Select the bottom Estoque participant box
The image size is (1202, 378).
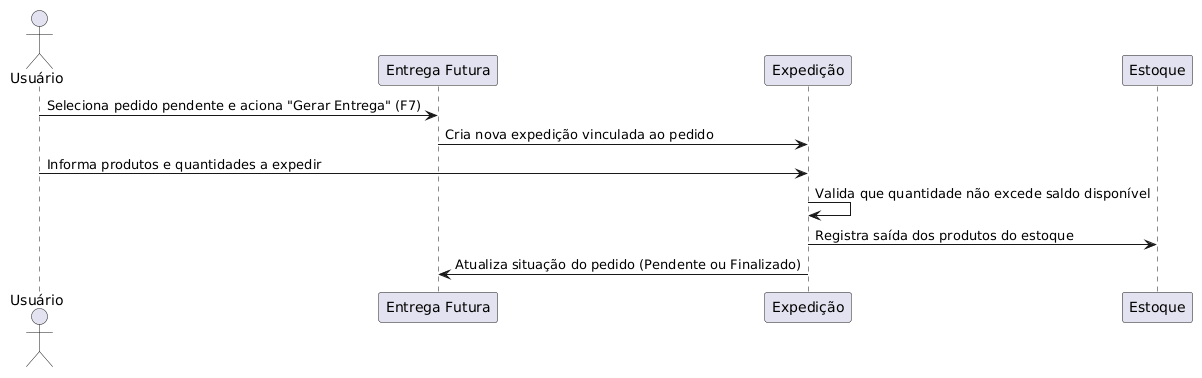tap(1157, 308)
